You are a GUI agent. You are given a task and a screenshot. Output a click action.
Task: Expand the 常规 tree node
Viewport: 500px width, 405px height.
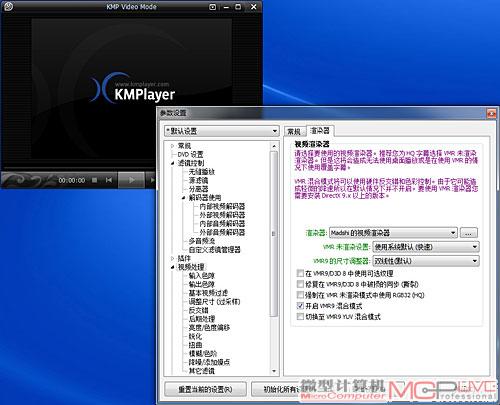(172, 146)
